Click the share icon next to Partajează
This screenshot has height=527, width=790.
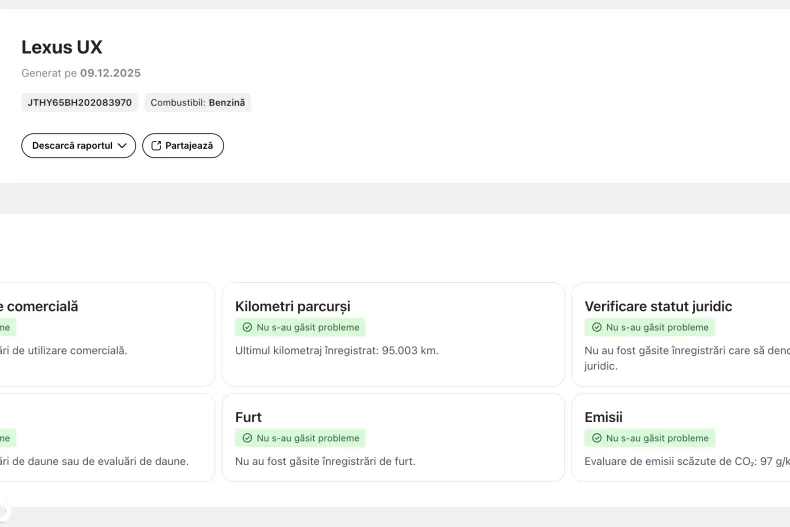[156, 146]
